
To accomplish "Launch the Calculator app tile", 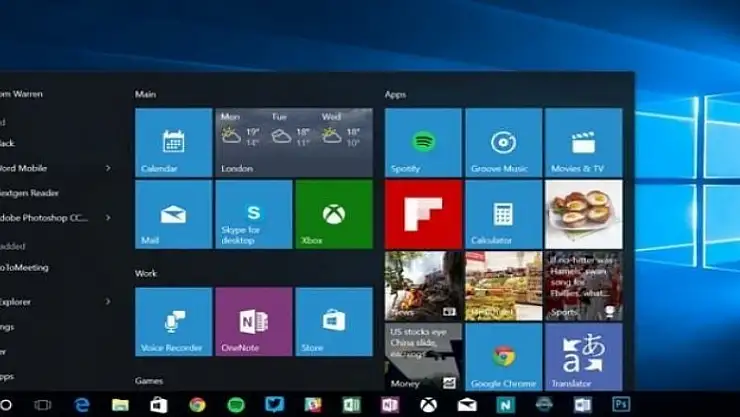I will [x=503, y=214].
